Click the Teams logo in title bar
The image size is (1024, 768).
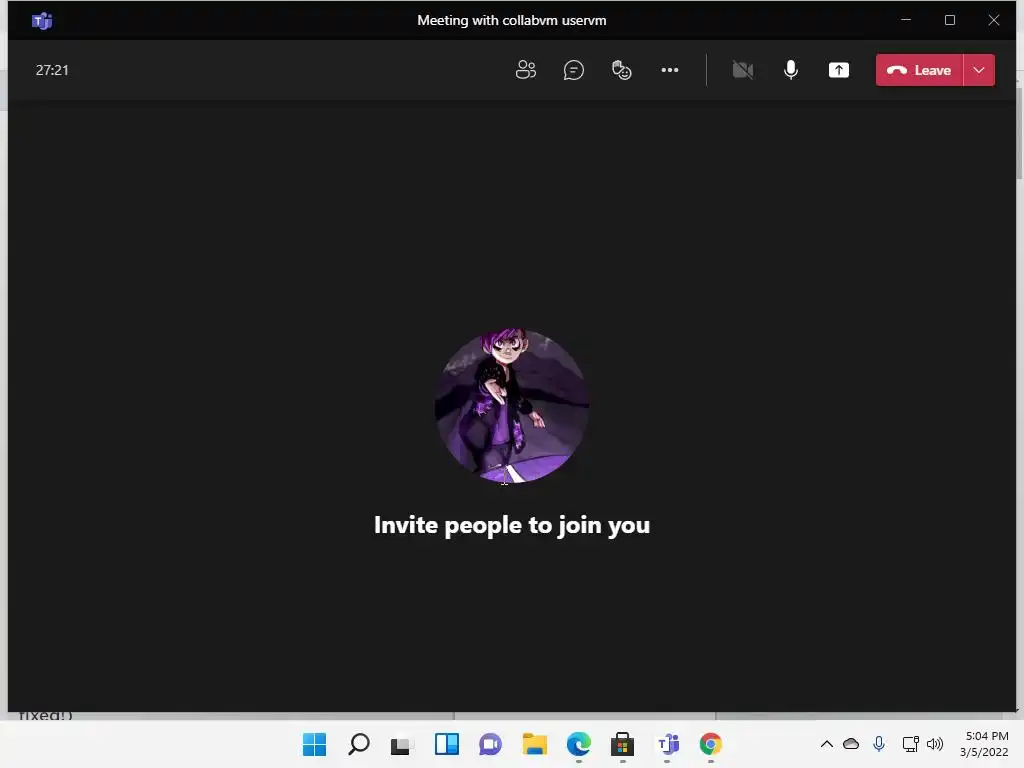pos(42,21)
